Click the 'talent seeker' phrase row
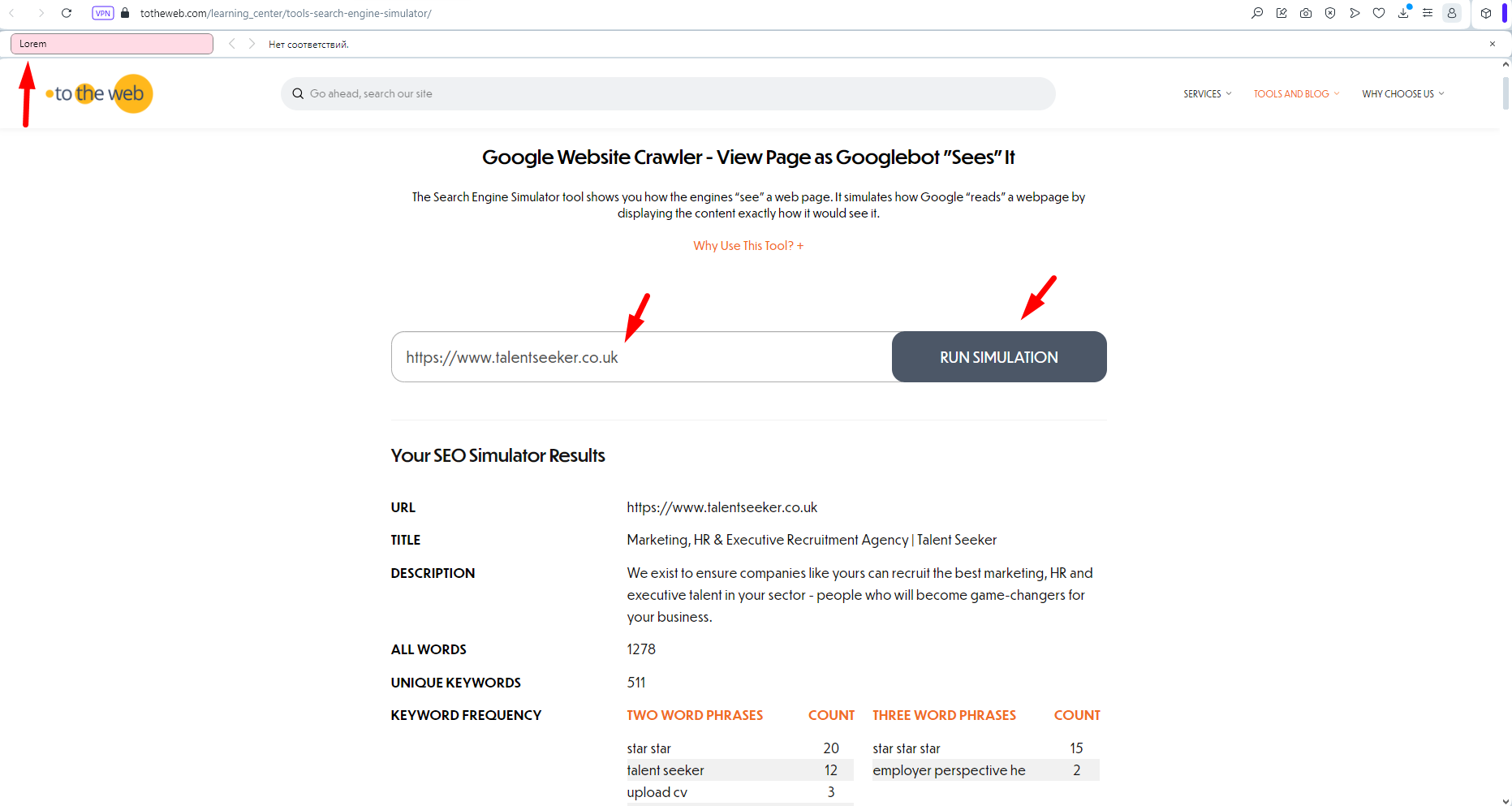The image size is (1512, 806). coord(740,770)
